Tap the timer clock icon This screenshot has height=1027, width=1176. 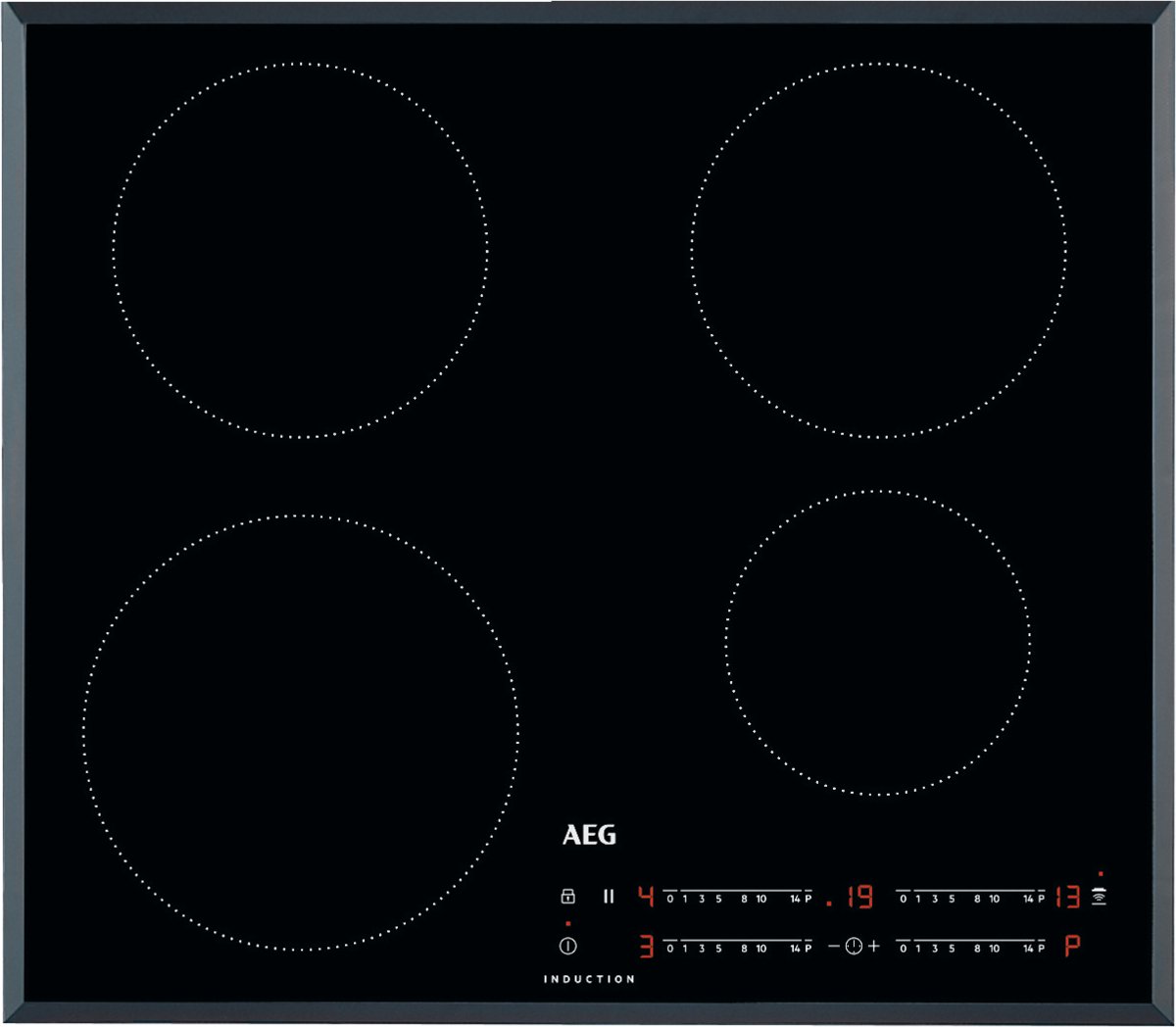854,947
